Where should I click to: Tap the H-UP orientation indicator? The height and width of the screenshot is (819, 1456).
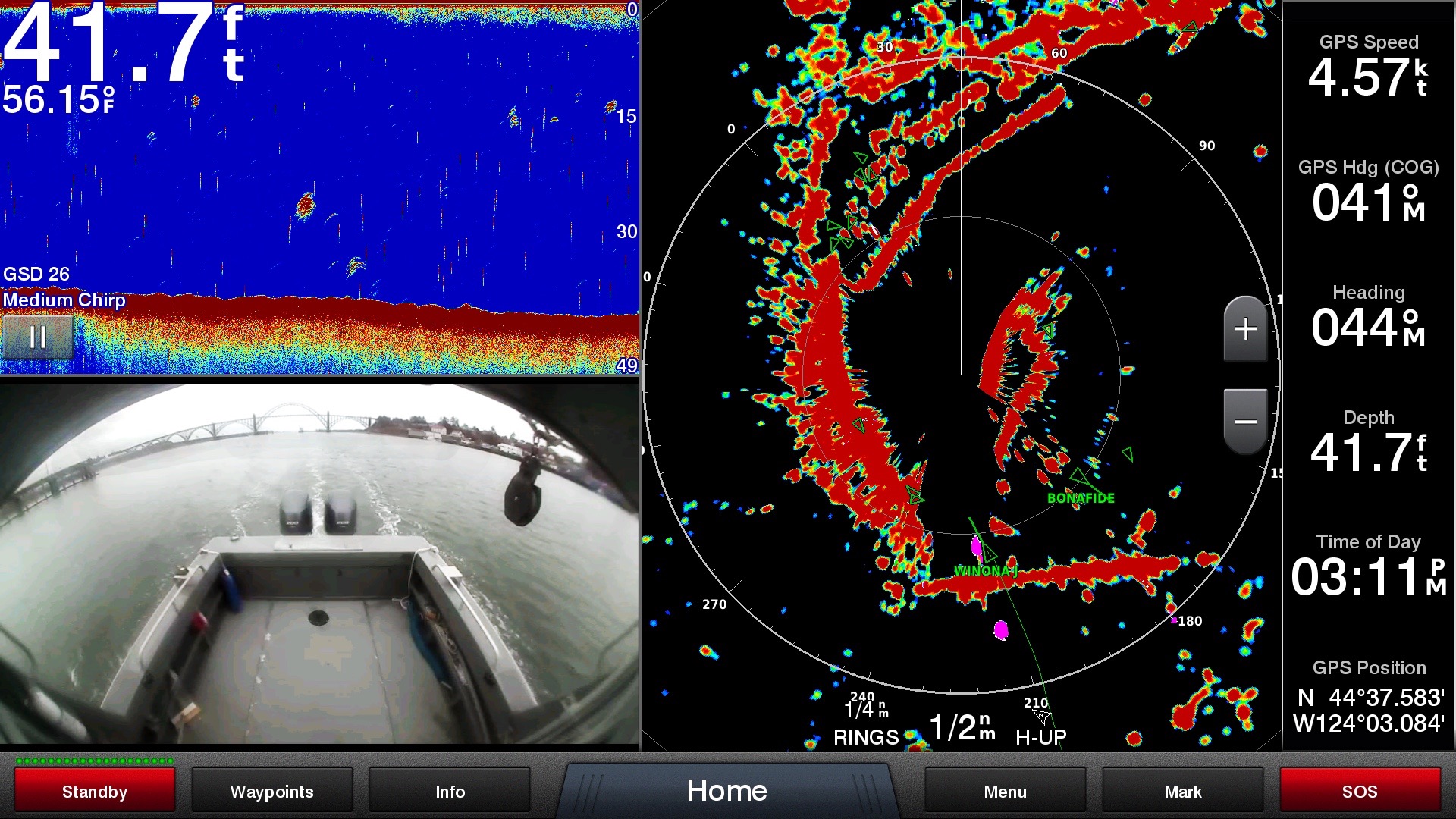tap(1040, 736)
